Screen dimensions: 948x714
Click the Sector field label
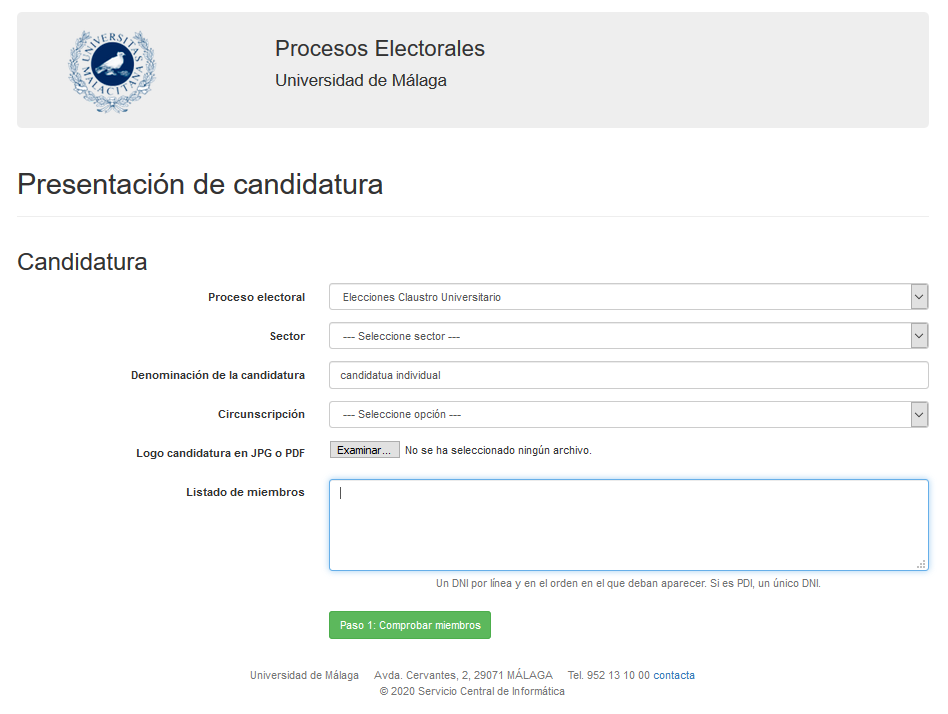click(287, 336)
